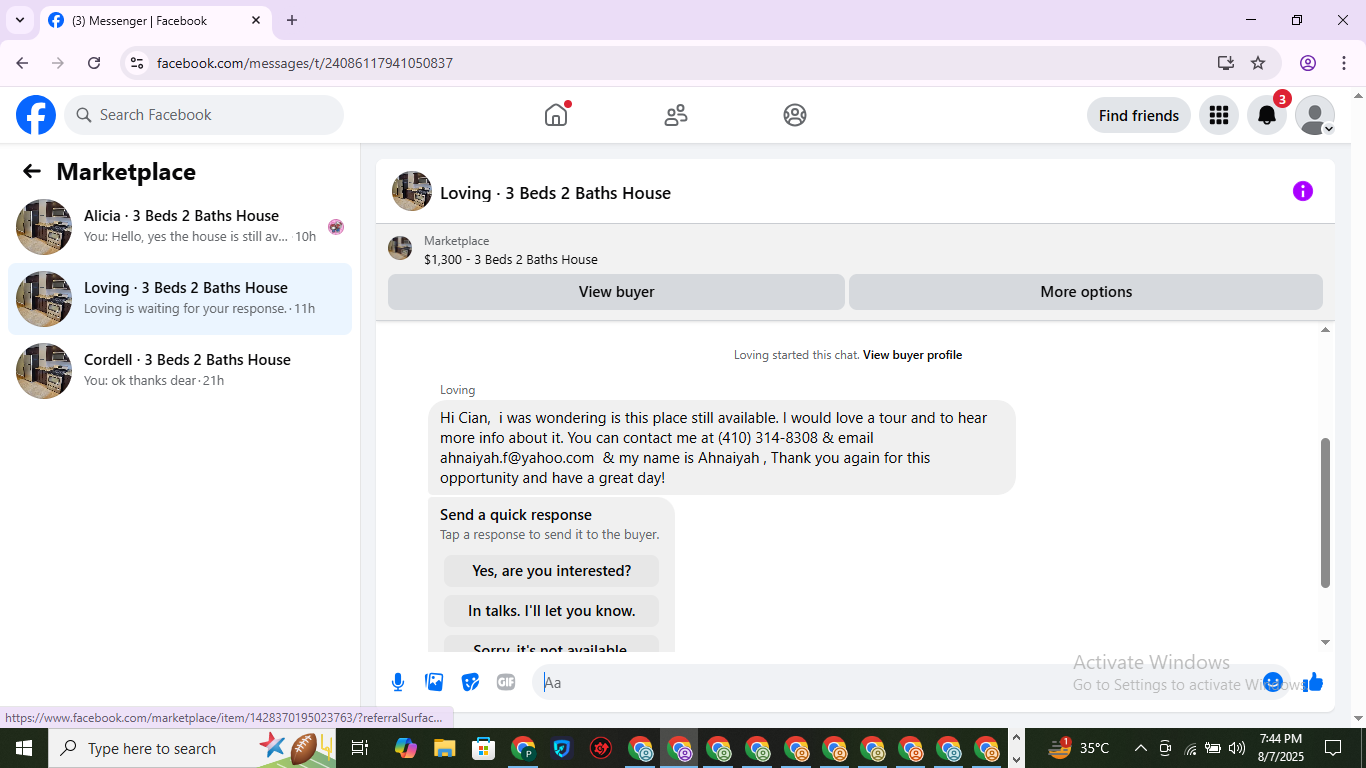This screenshot has width=1366, height=768.
Task: Open the Friends icon in top navigation
Action: click(676, 115)
